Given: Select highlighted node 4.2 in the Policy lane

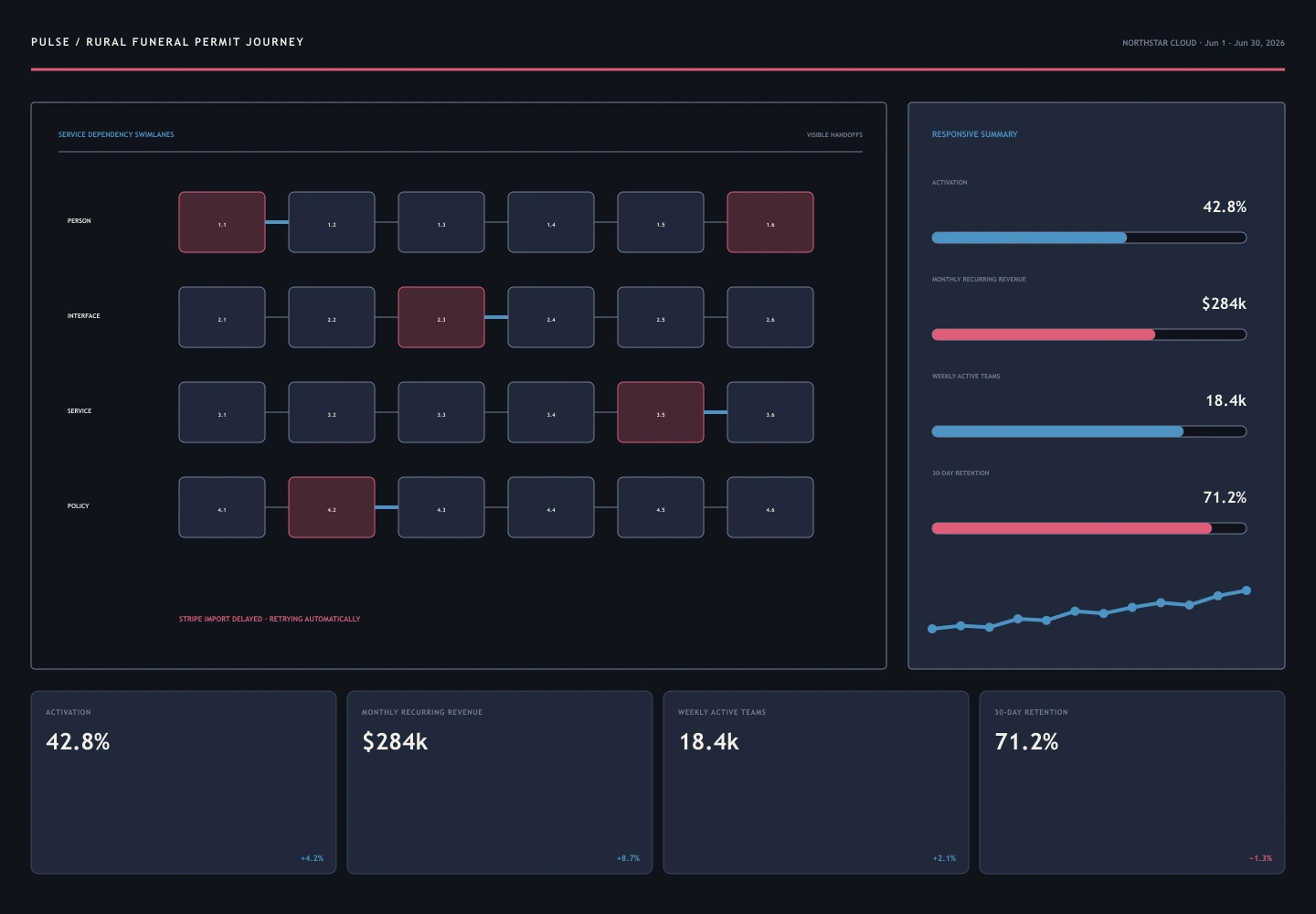Looking at the screenshot, I should click(332, 507).
